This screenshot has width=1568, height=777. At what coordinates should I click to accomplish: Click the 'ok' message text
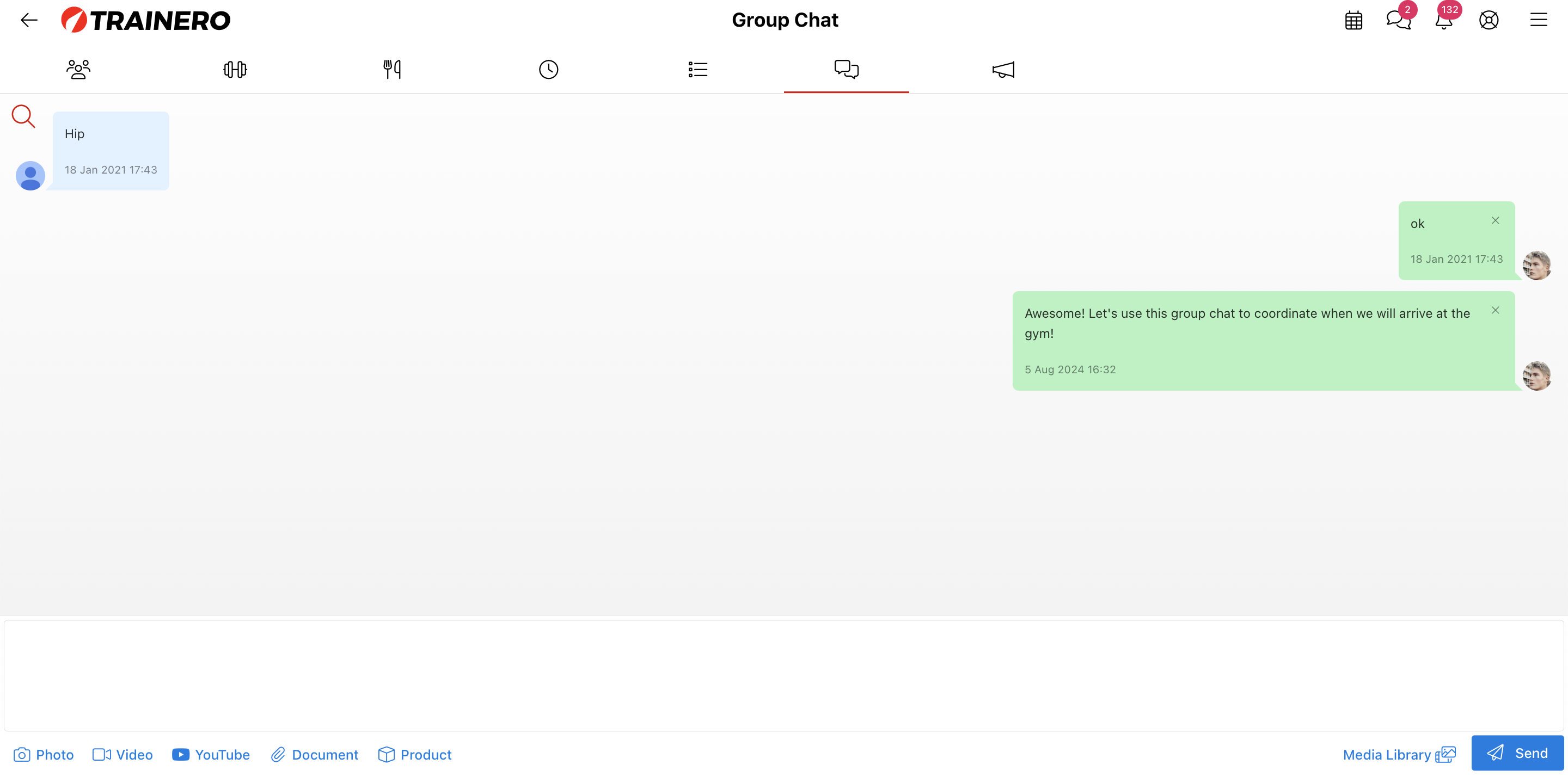(x=1417, y=223)
